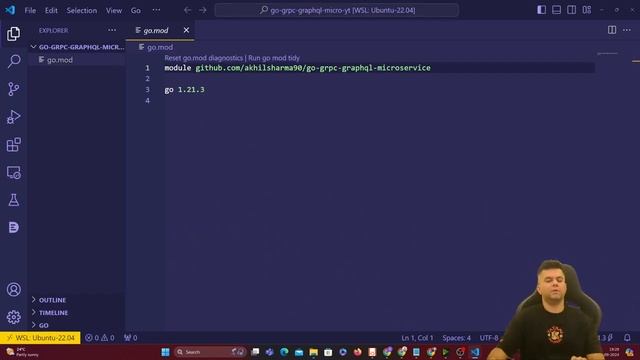Go back navigation arrow
This screenshot has height=360, width=640.
click(187, 10)
